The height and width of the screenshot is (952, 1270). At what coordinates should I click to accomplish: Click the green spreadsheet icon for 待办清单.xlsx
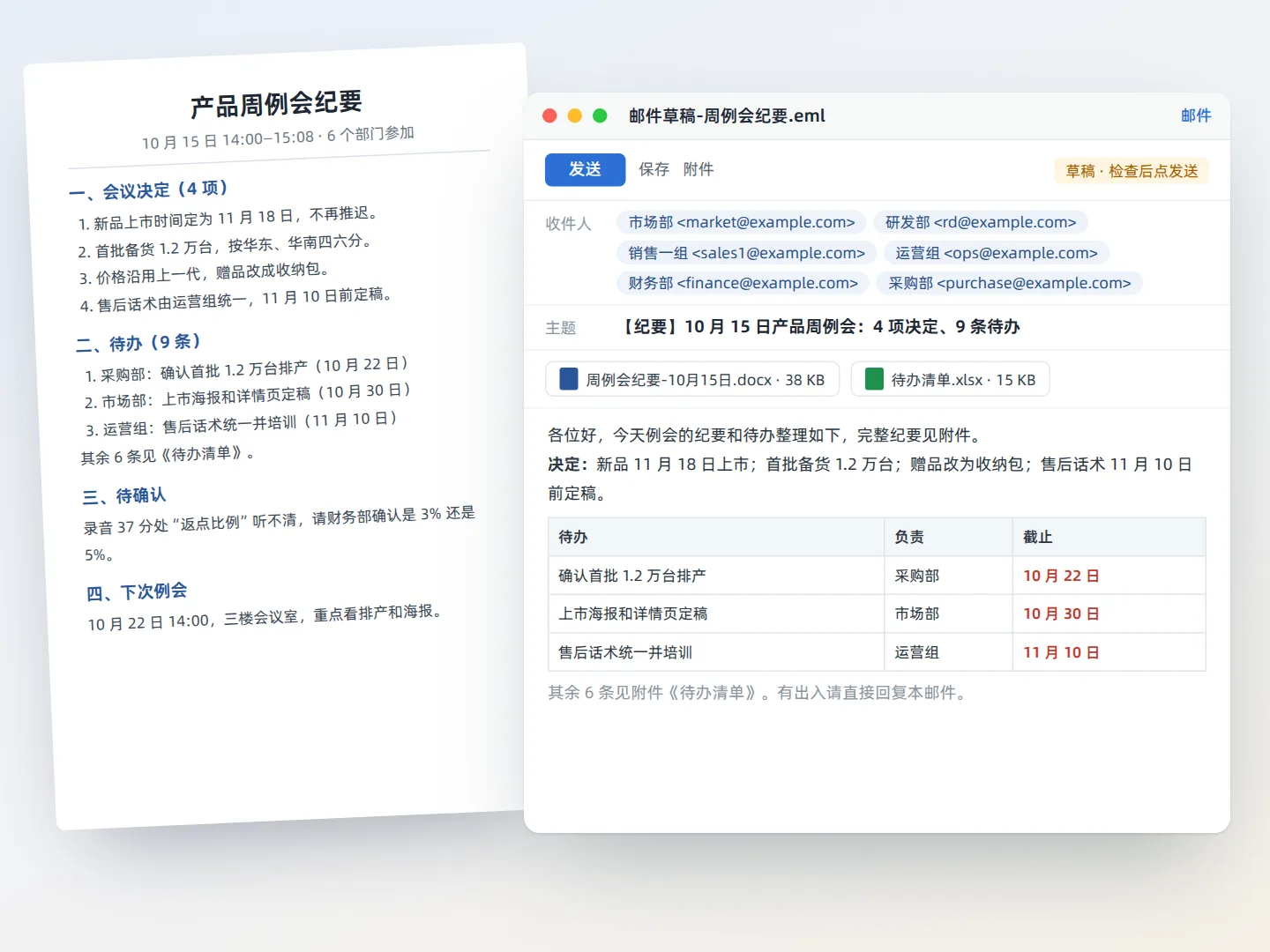point(874,379)
